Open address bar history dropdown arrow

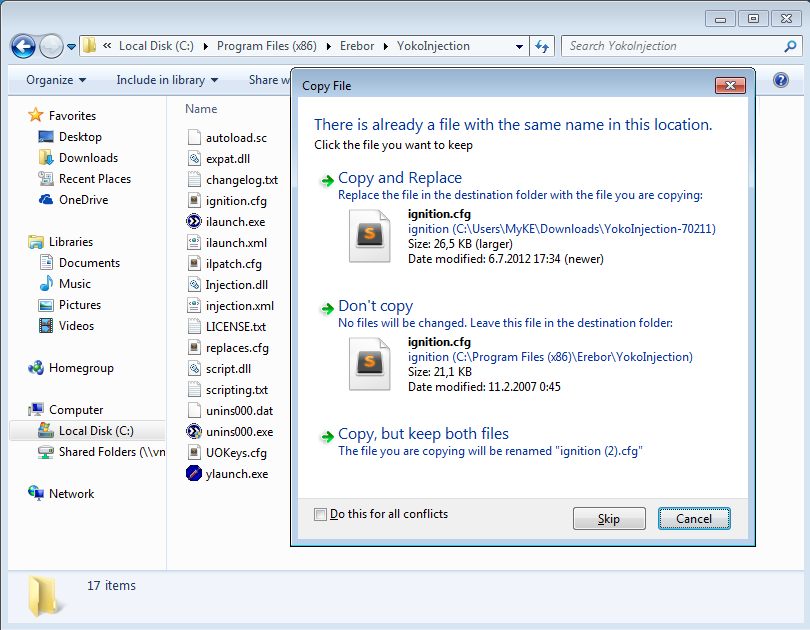[x=519, y=46]
